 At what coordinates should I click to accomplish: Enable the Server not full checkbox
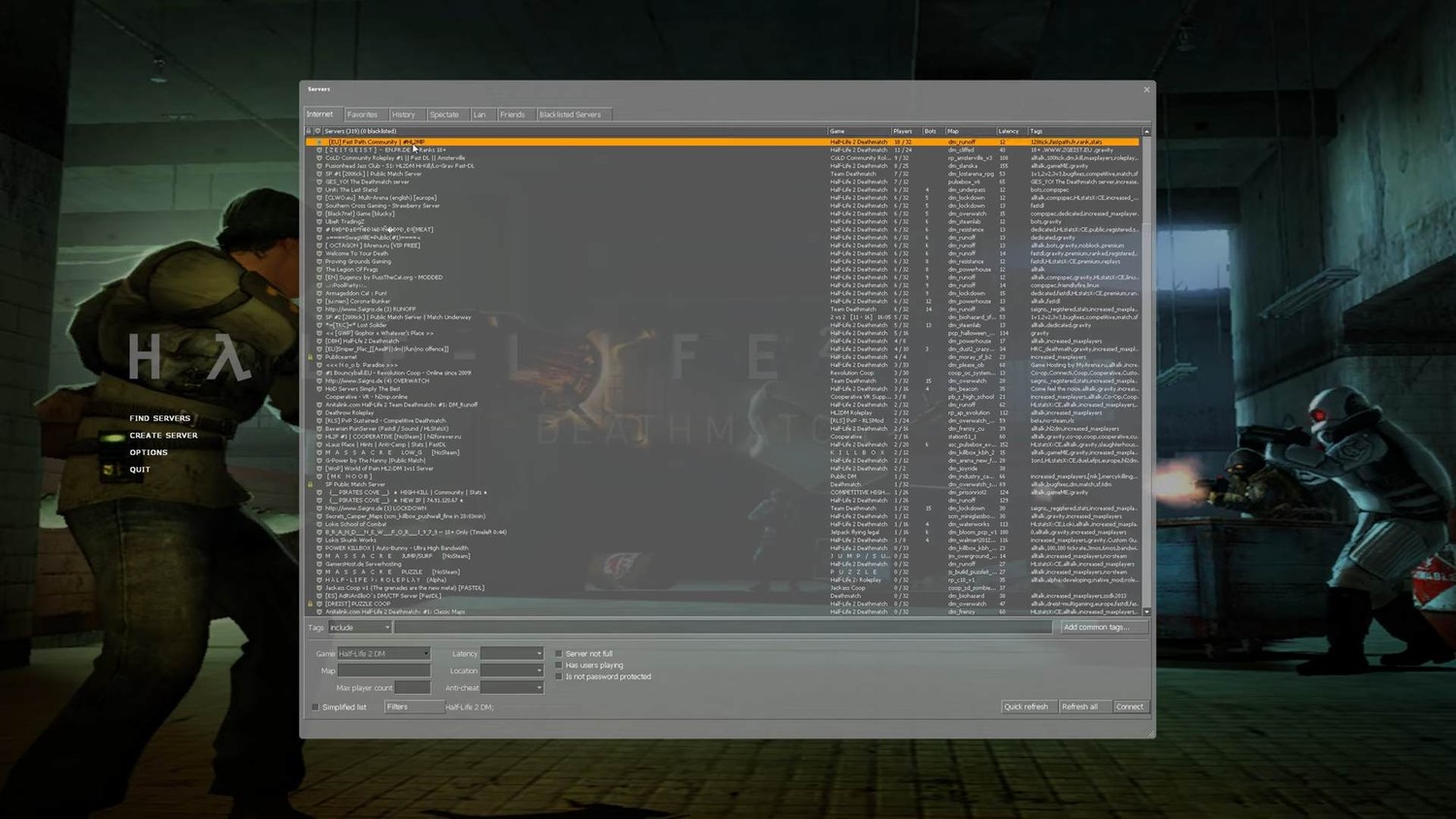(559, 654)
